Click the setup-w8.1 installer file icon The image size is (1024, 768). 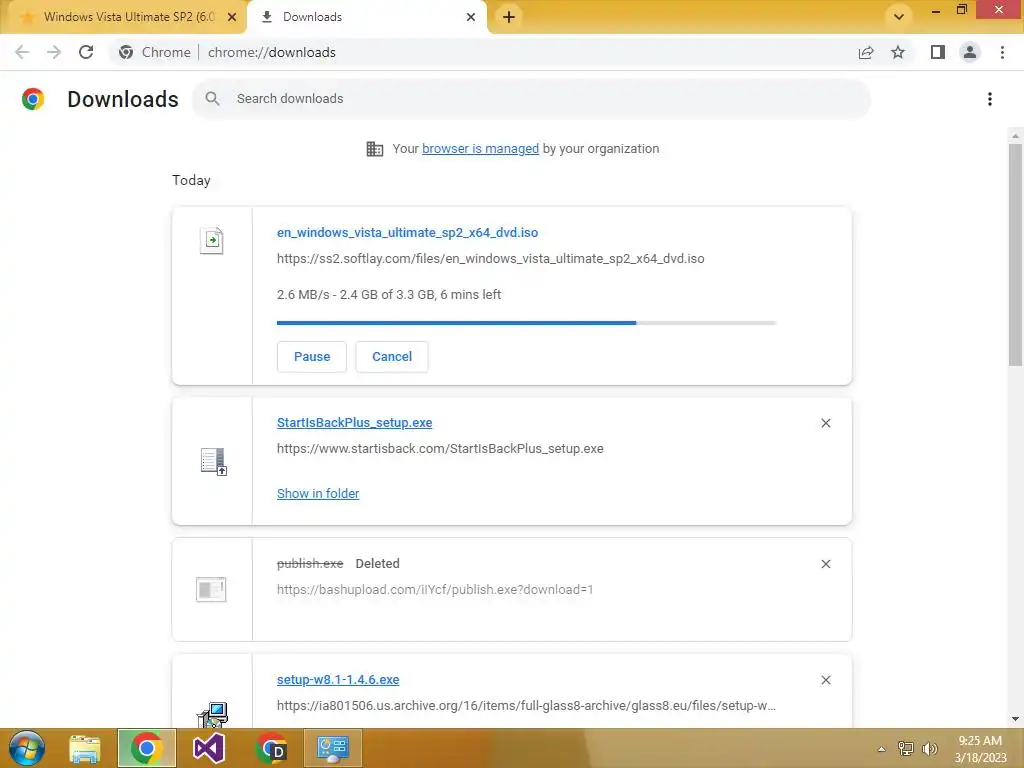[213, 714]
